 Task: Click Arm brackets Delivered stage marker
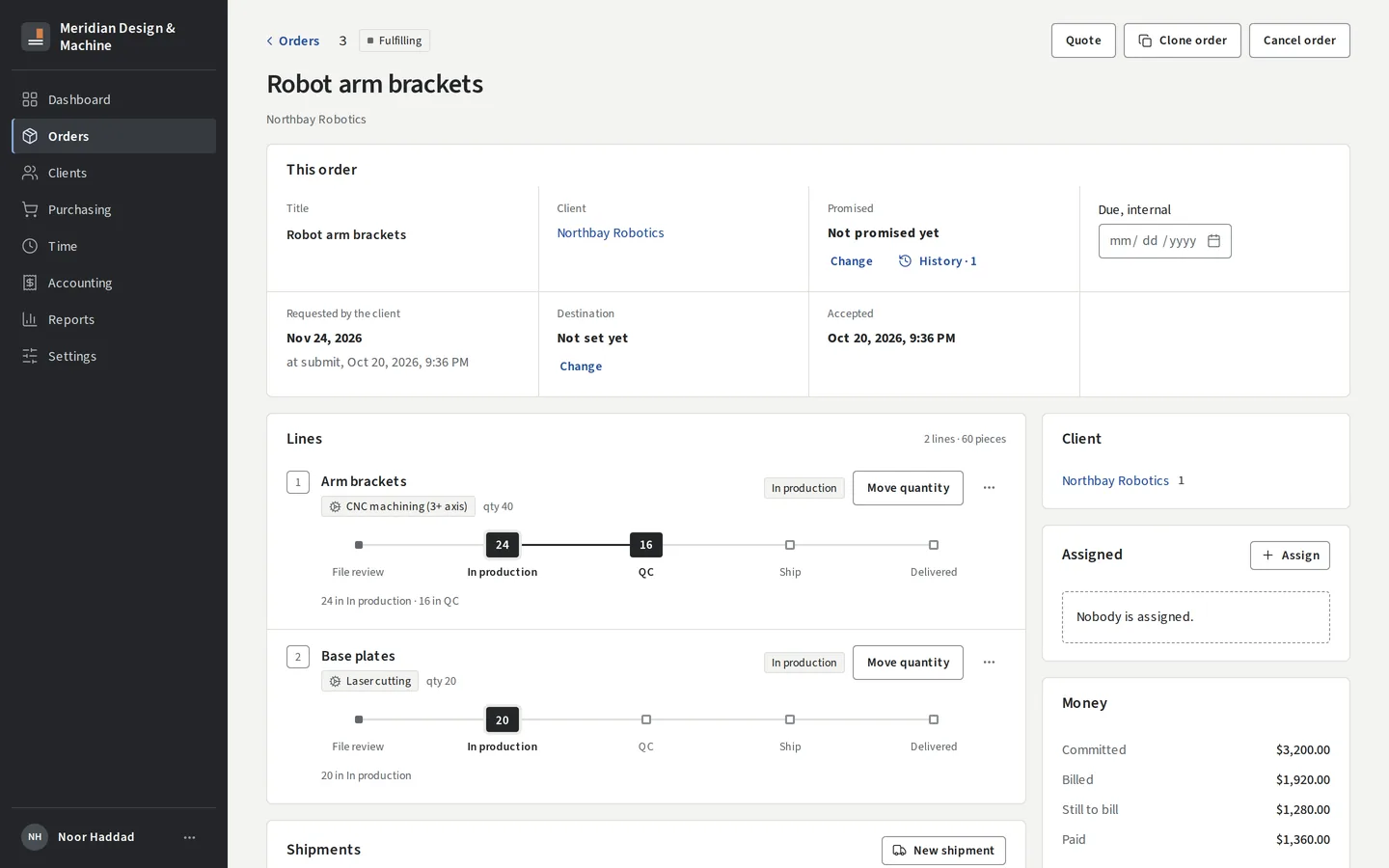coord(934,545)
